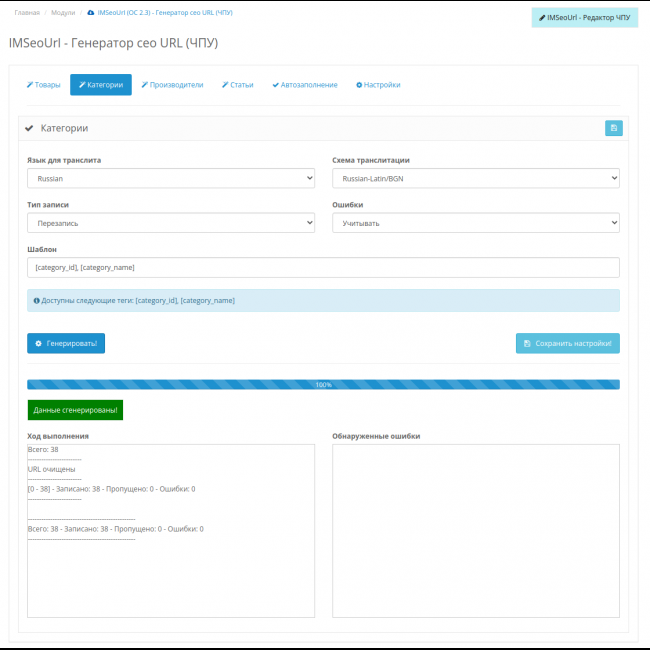The image size is (650, 650).
Task: Switch to the Производители tab
Action: click(171, 85)
